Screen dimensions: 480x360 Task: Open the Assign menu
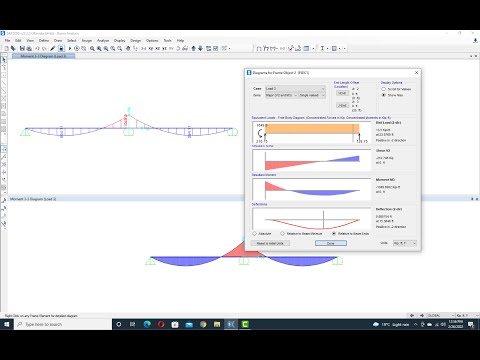point(87,40)
